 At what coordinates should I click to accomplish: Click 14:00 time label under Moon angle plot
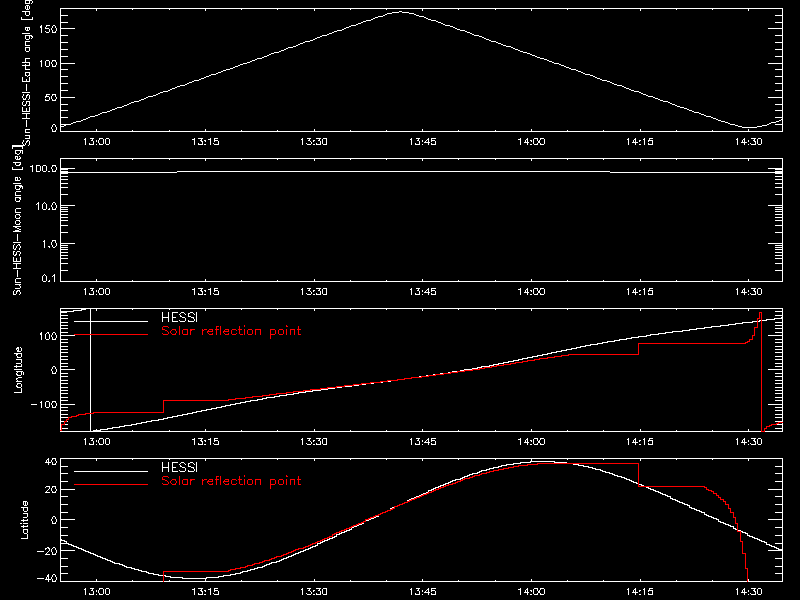(531, 292)
